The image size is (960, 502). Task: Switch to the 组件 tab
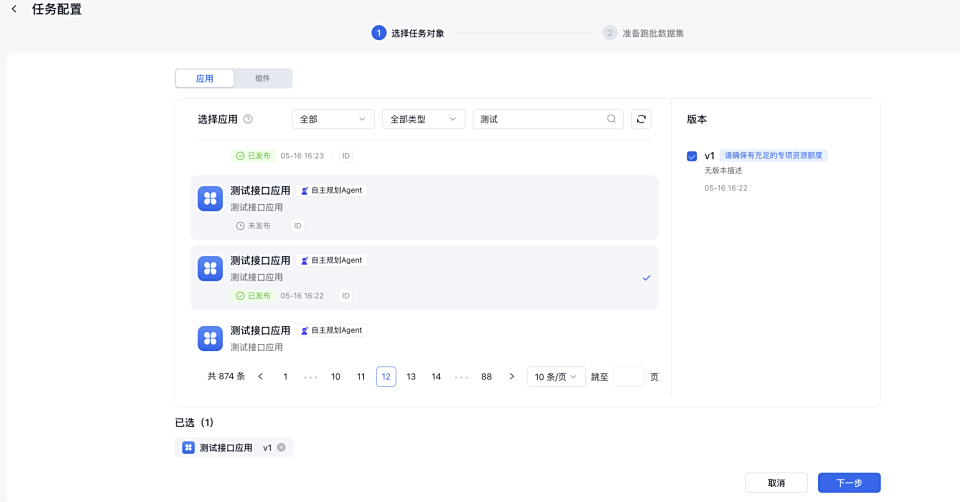263,78
